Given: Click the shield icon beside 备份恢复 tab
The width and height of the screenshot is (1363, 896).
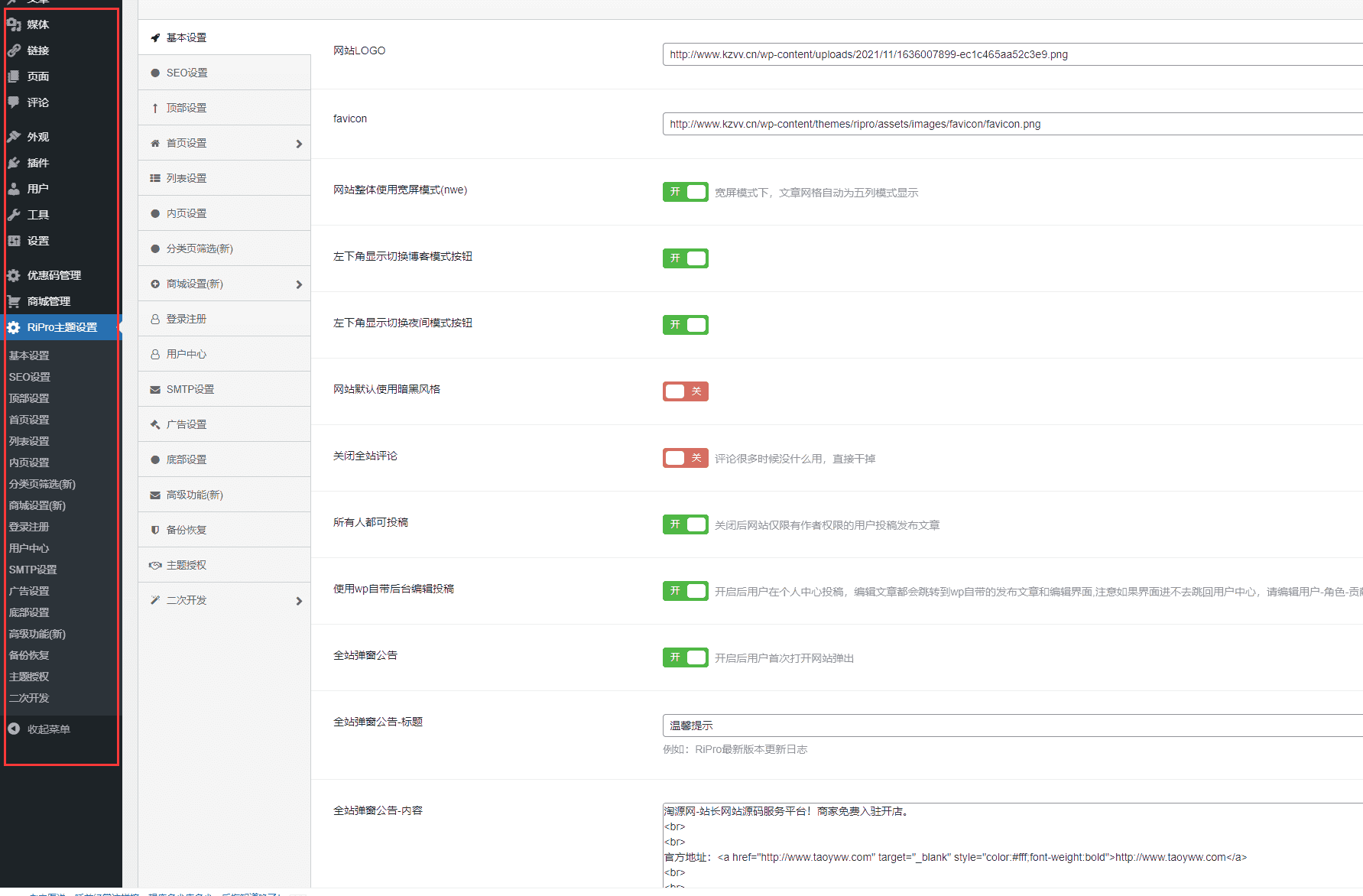Looking at the screenshot, I should 155,530.
